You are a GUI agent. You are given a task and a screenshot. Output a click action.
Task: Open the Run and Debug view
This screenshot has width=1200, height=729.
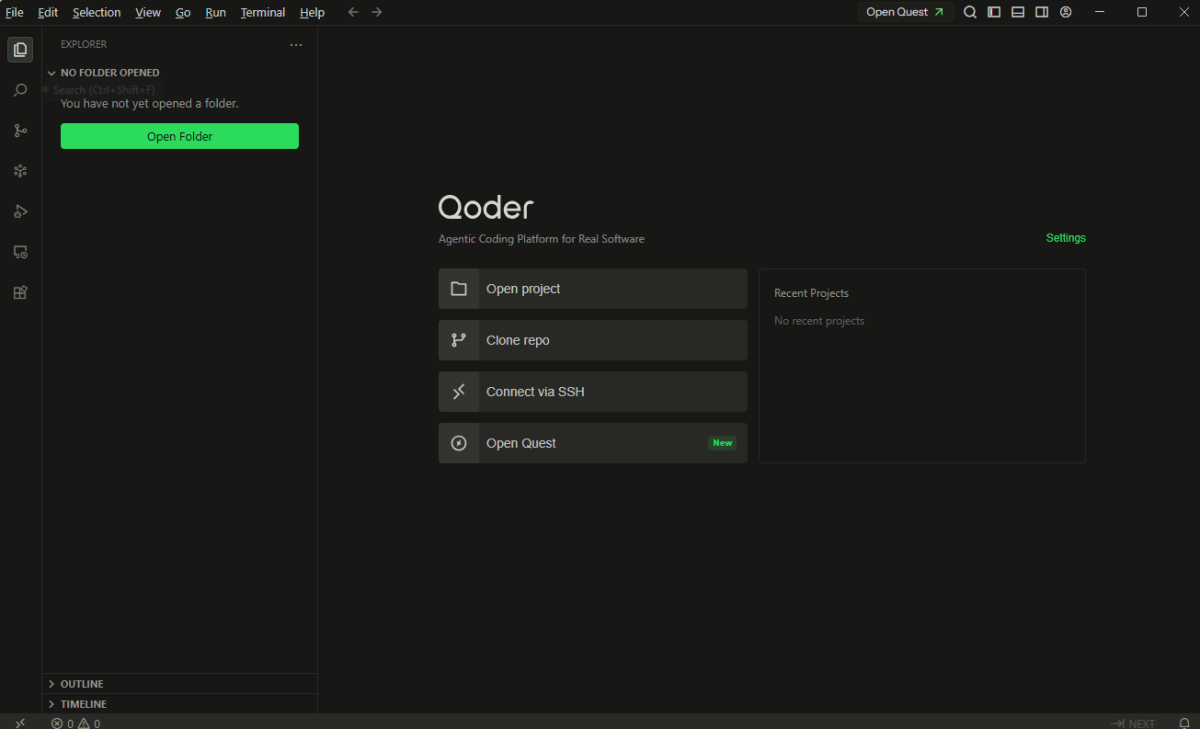point(20,212)
